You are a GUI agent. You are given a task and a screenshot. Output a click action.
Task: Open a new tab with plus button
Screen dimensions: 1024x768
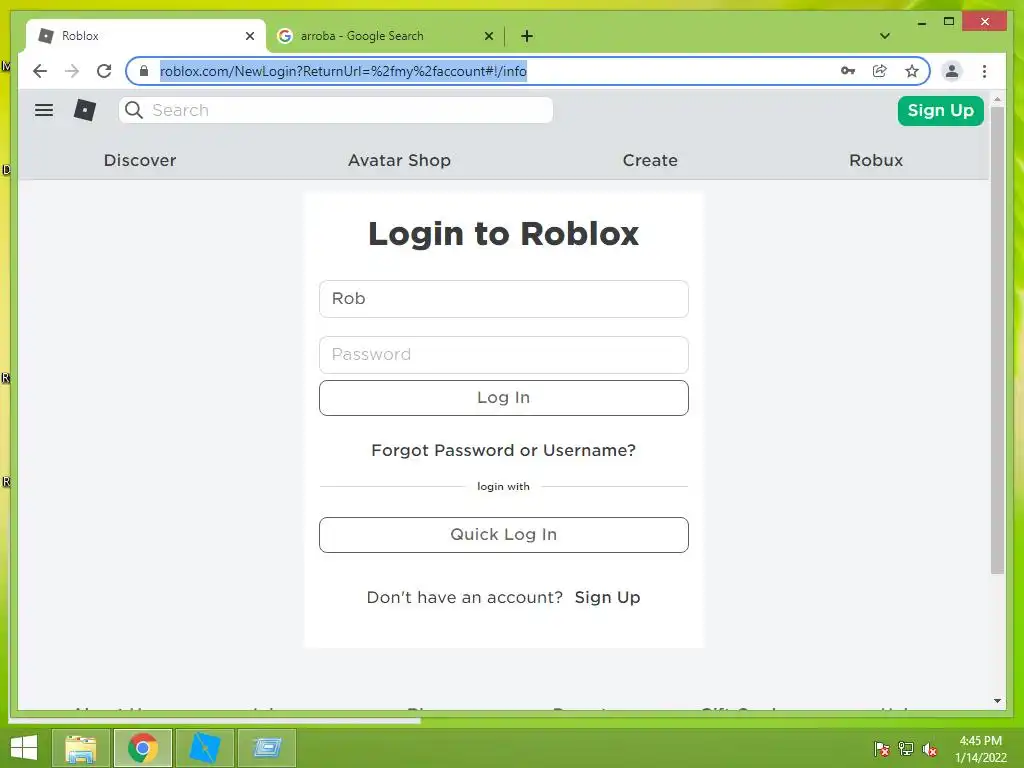pos(527,36)
